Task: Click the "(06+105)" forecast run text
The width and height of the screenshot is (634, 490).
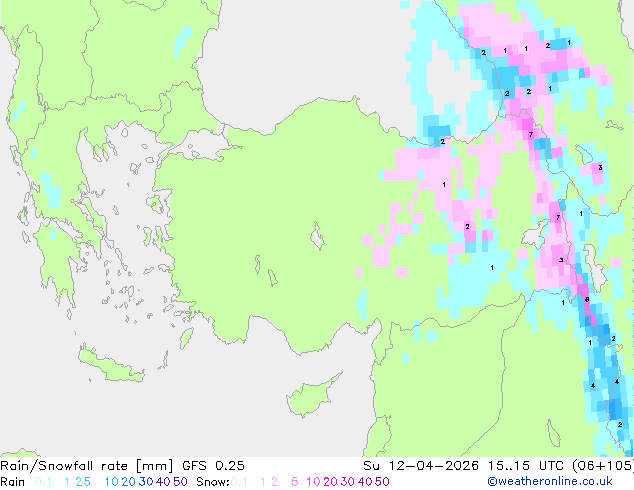Action: 603,466
